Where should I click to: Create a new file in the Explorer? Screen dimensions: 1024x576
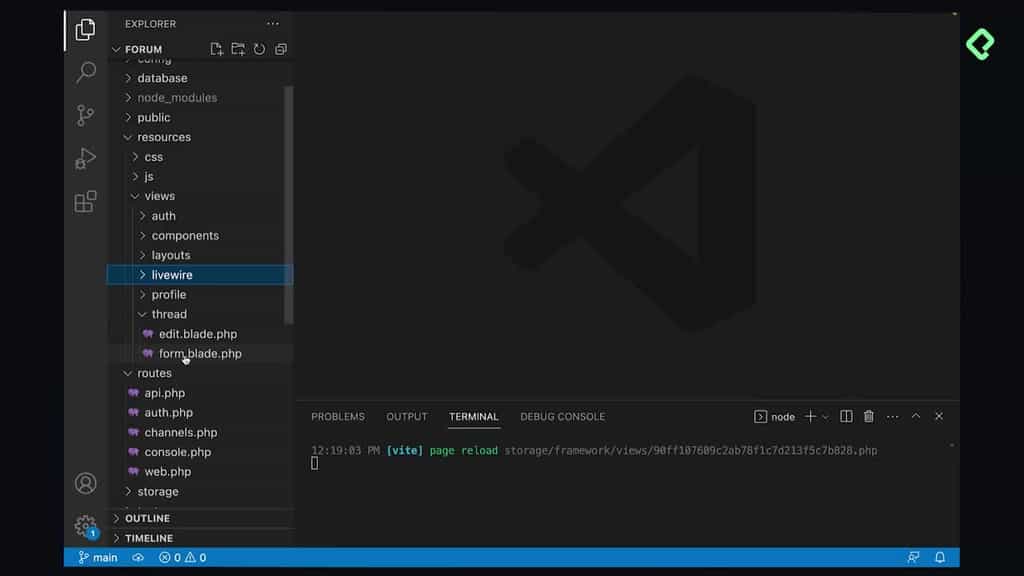click(x=216, y=48)
